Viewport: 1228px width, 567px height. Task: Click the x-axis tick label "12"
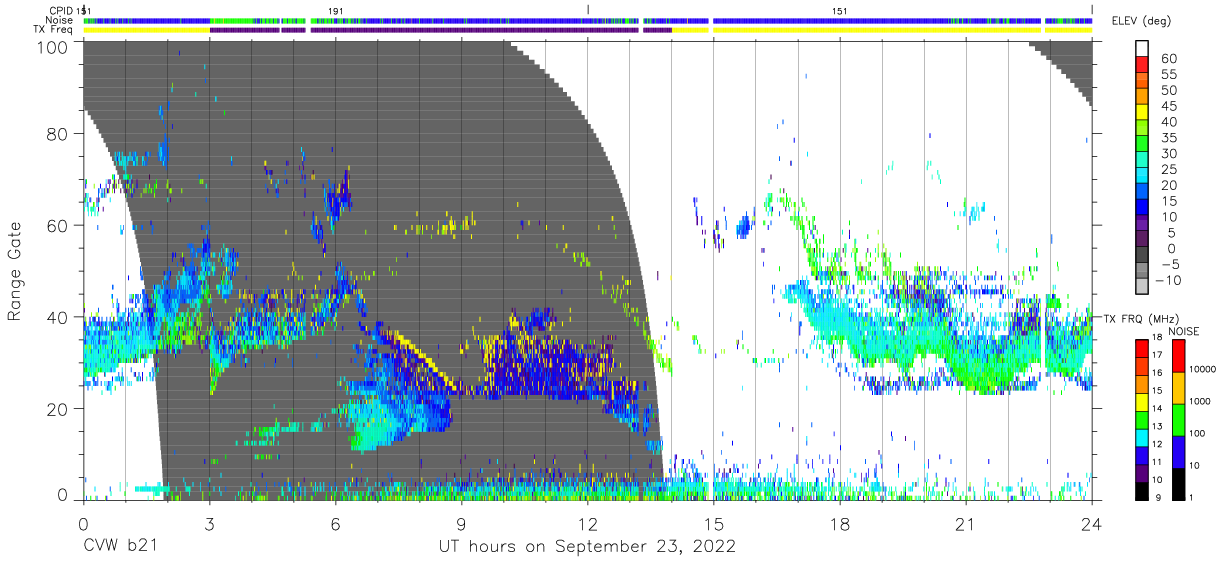[588, 524]
